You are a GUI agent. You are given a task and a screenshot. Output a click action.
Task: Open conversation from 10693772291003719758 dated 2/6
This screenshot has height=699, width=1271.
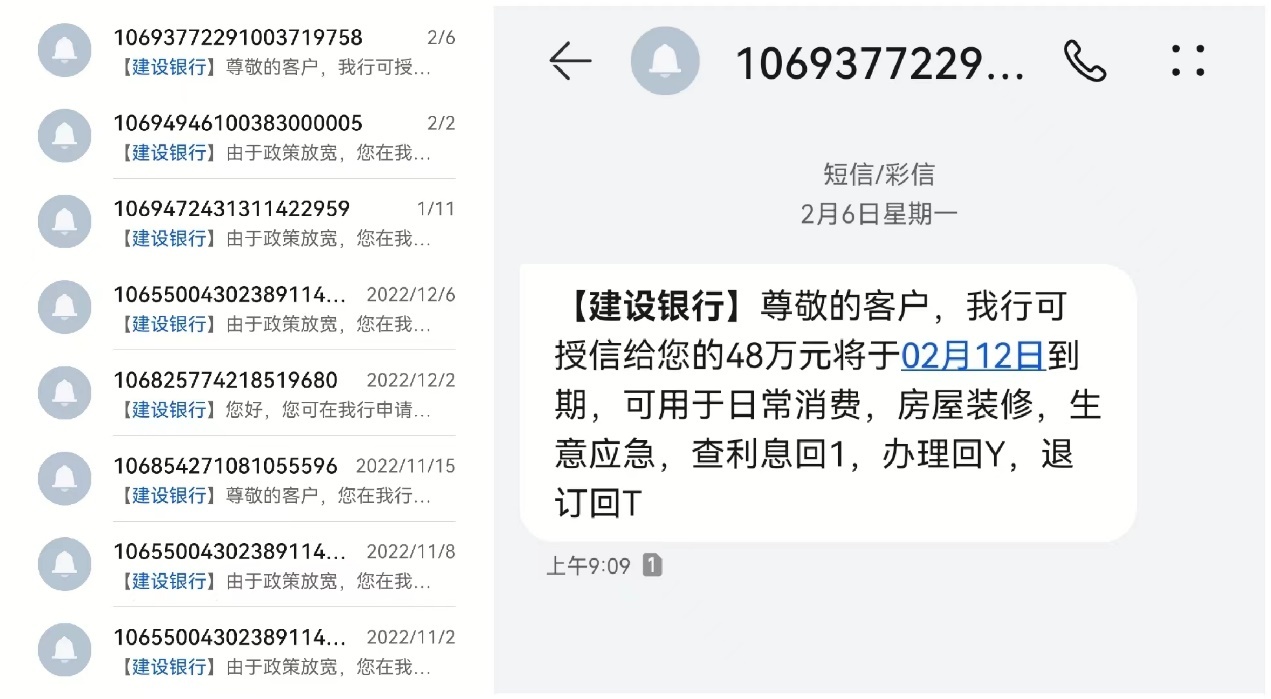[x=247, y=50]
